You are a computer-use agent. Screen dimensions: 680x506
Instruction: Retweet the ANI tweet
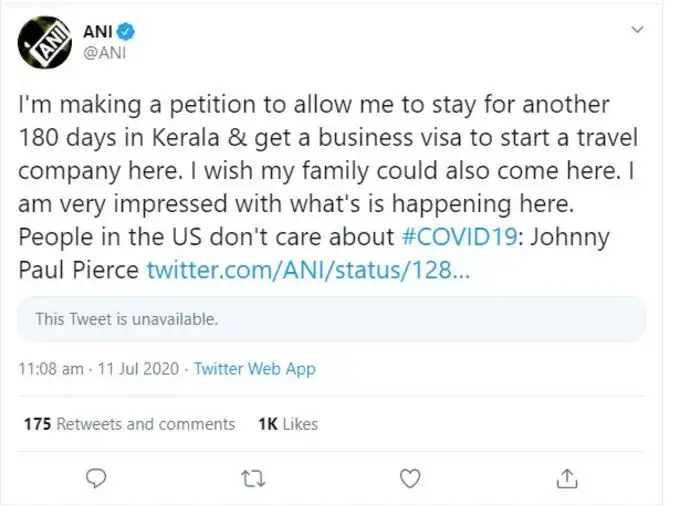click(253, 477)
